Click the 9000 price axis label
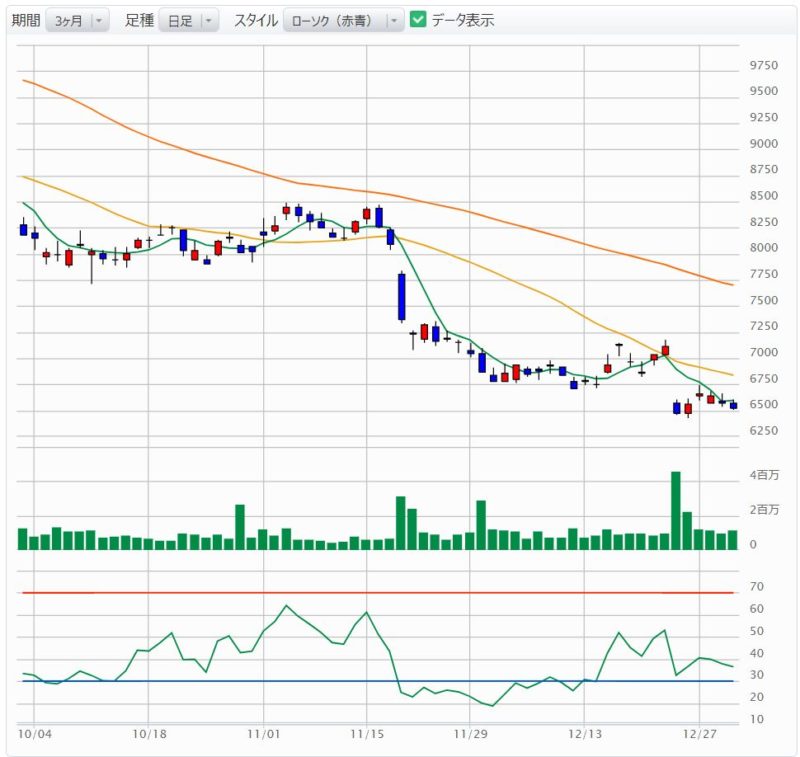 click(x=764, y=144)
